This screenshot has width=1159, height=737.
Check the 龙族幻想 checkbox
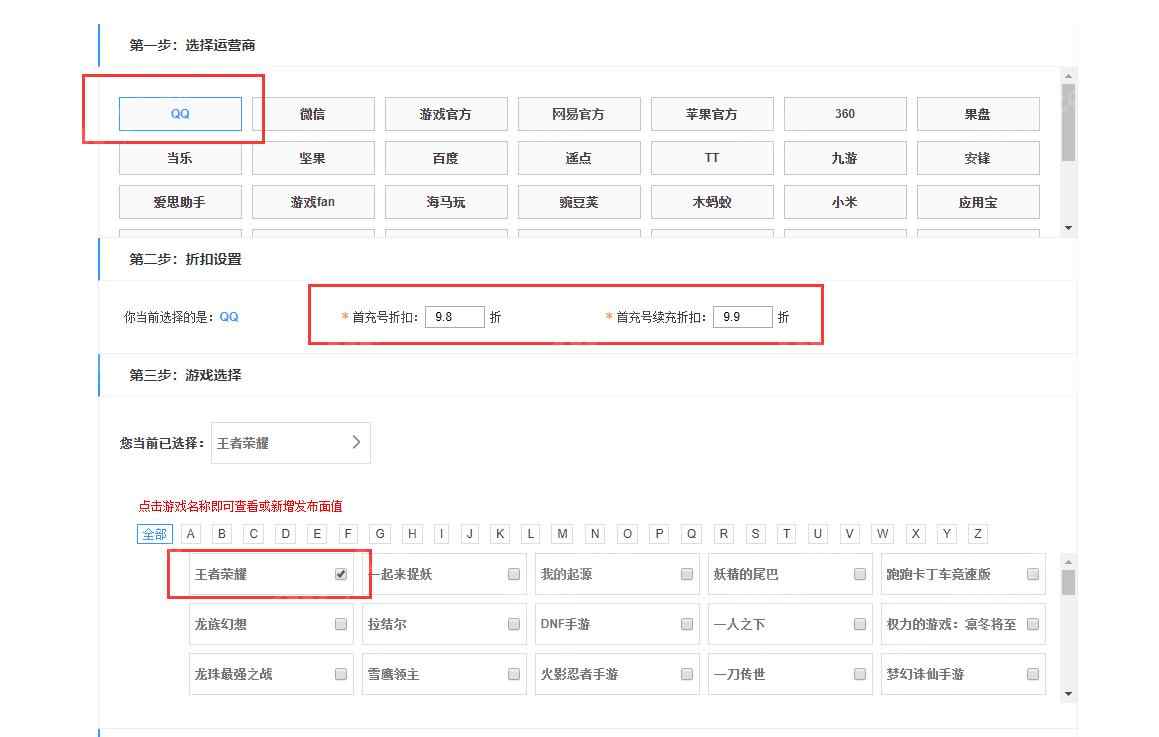click(x=341, y=625)
